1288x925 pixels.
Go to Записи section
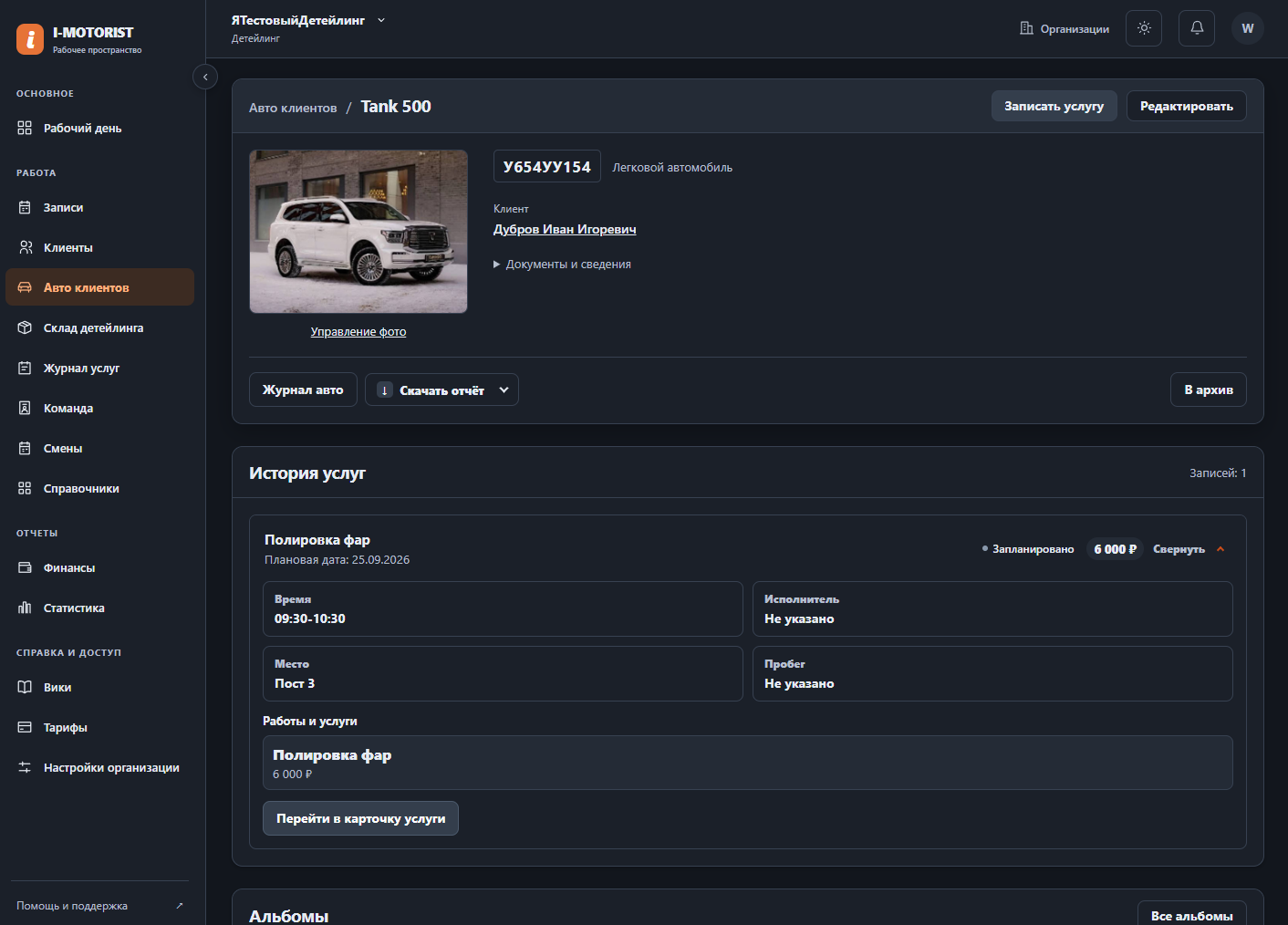click(99, 207)
